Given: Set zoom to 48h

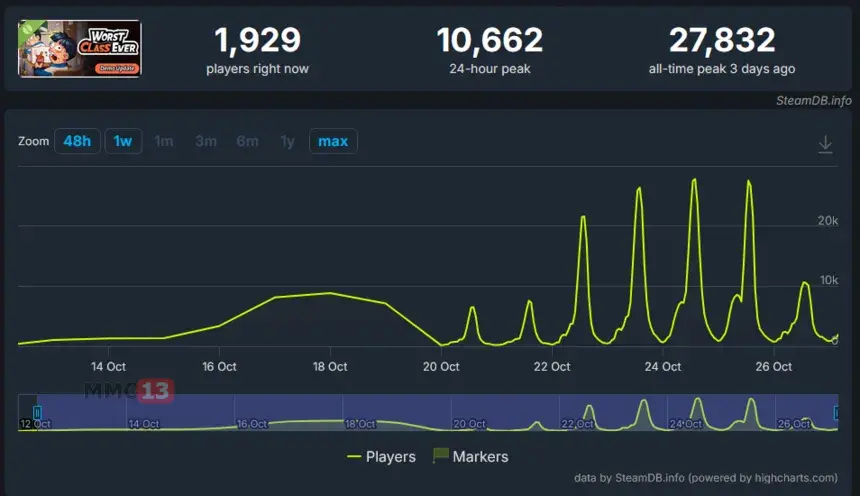Looking at the screenshot, I should (77, 141).
